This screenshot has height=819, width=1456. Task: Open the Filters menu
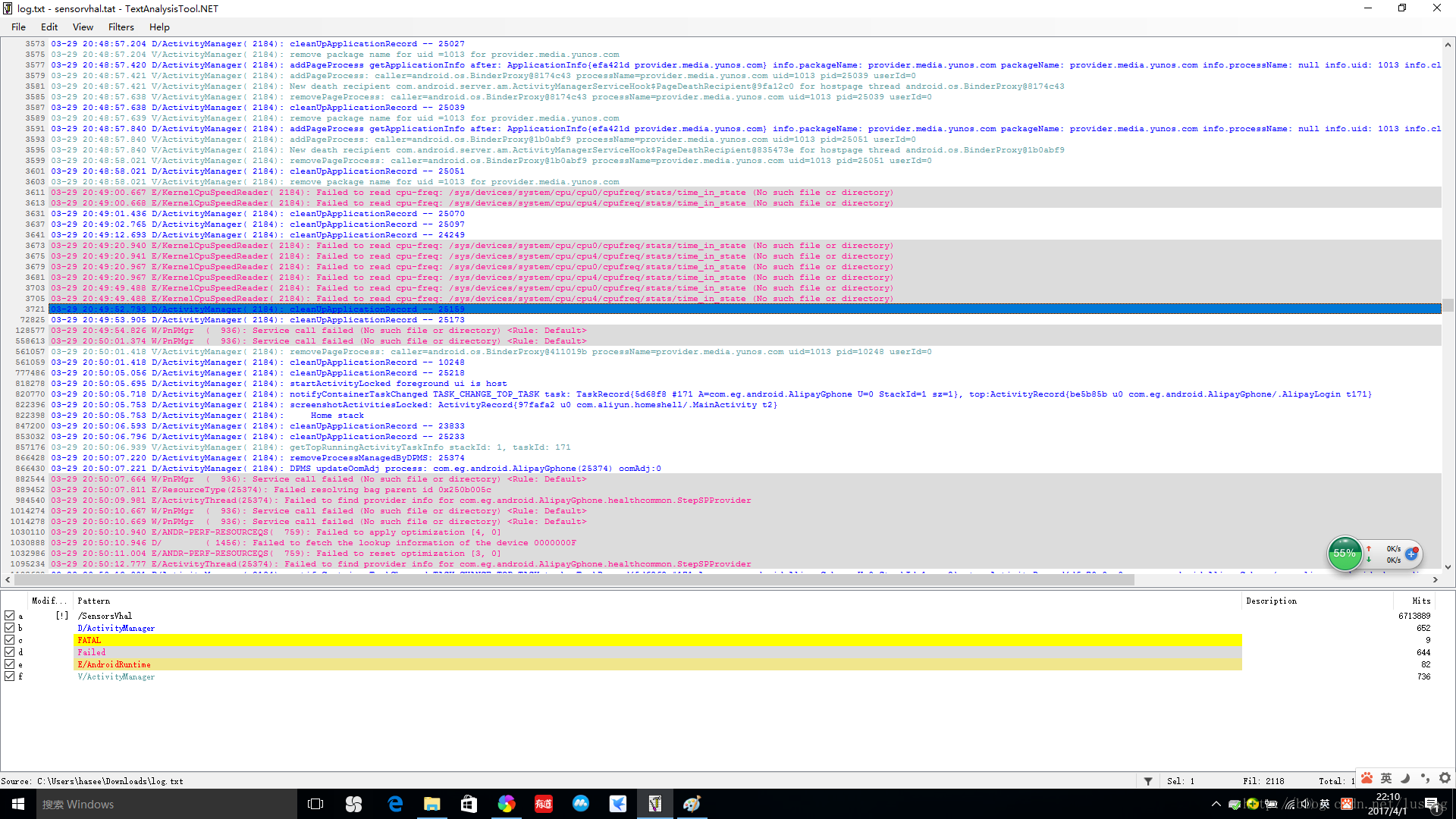tap(121, 27)
